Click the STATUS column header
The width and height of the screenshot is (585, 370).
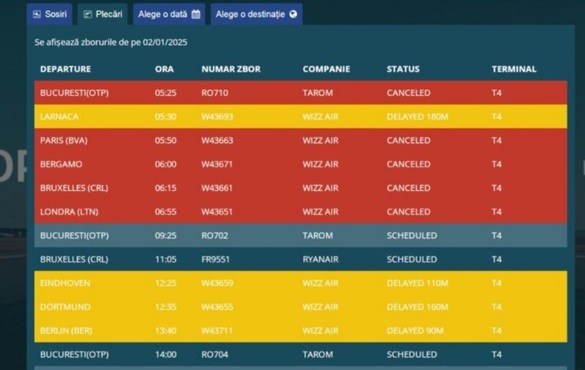pos(403,69)
